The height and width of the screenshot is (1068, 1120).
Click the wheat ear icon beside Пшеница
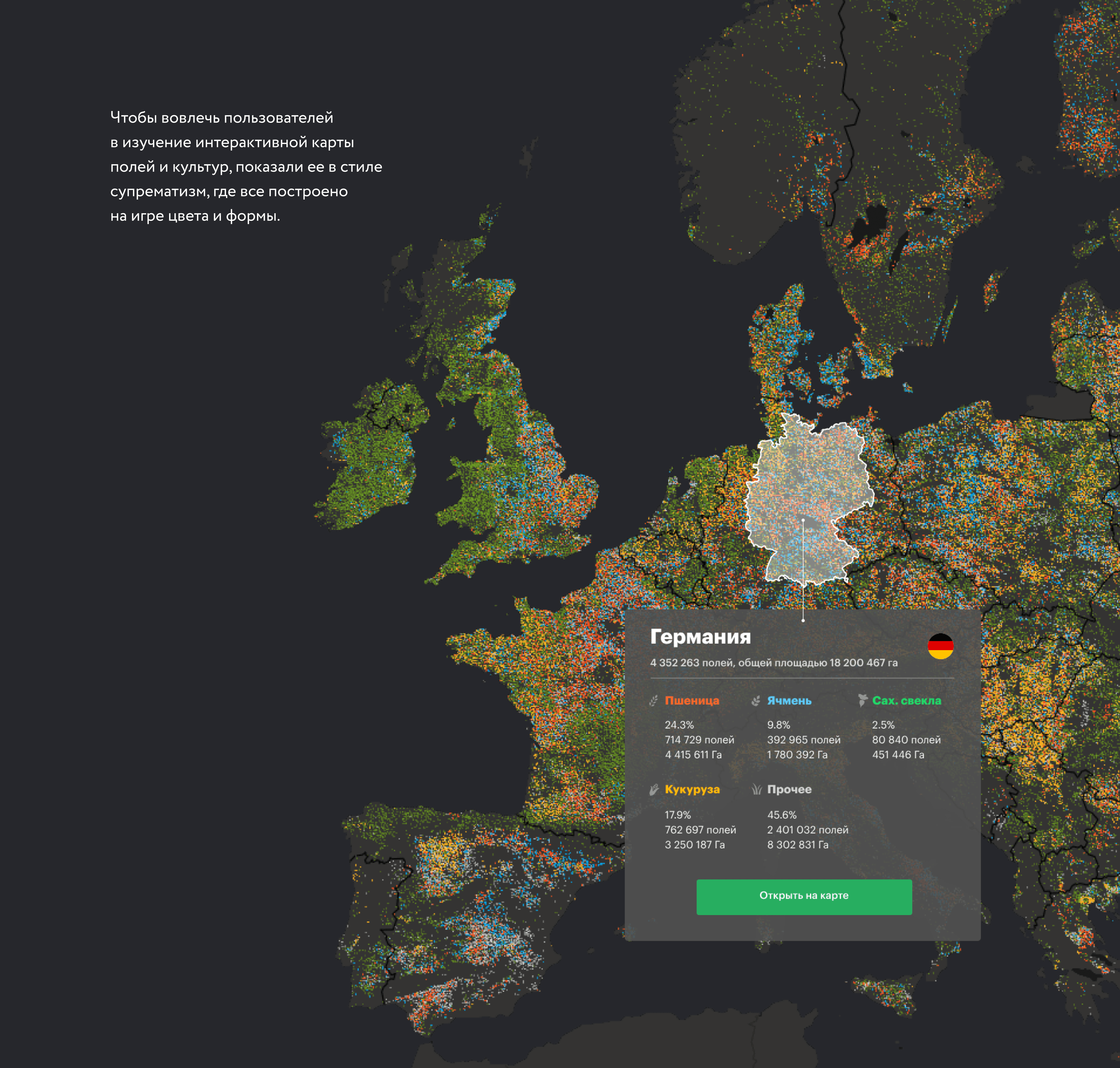pos(653,701)
